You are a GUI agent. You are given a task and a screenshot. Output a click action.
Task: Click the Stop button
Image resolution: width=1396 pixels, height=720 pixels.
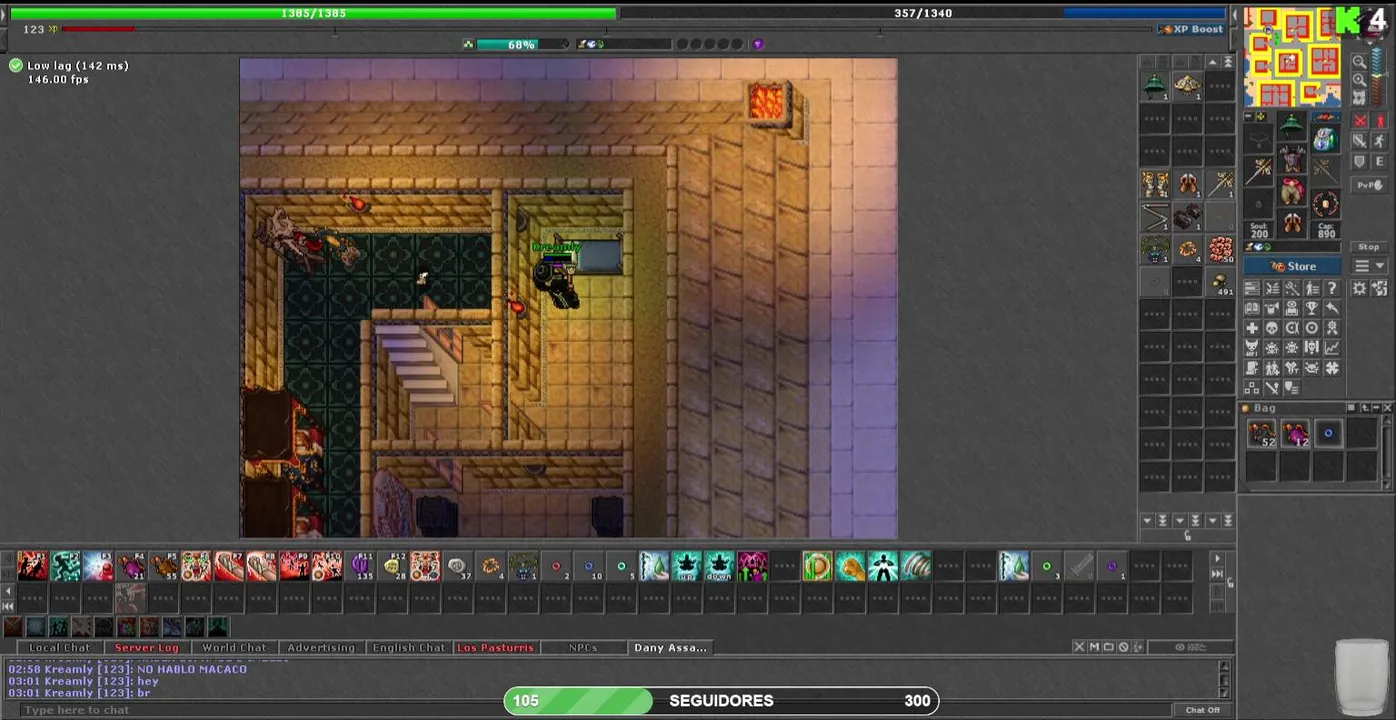pos(1369,247)
